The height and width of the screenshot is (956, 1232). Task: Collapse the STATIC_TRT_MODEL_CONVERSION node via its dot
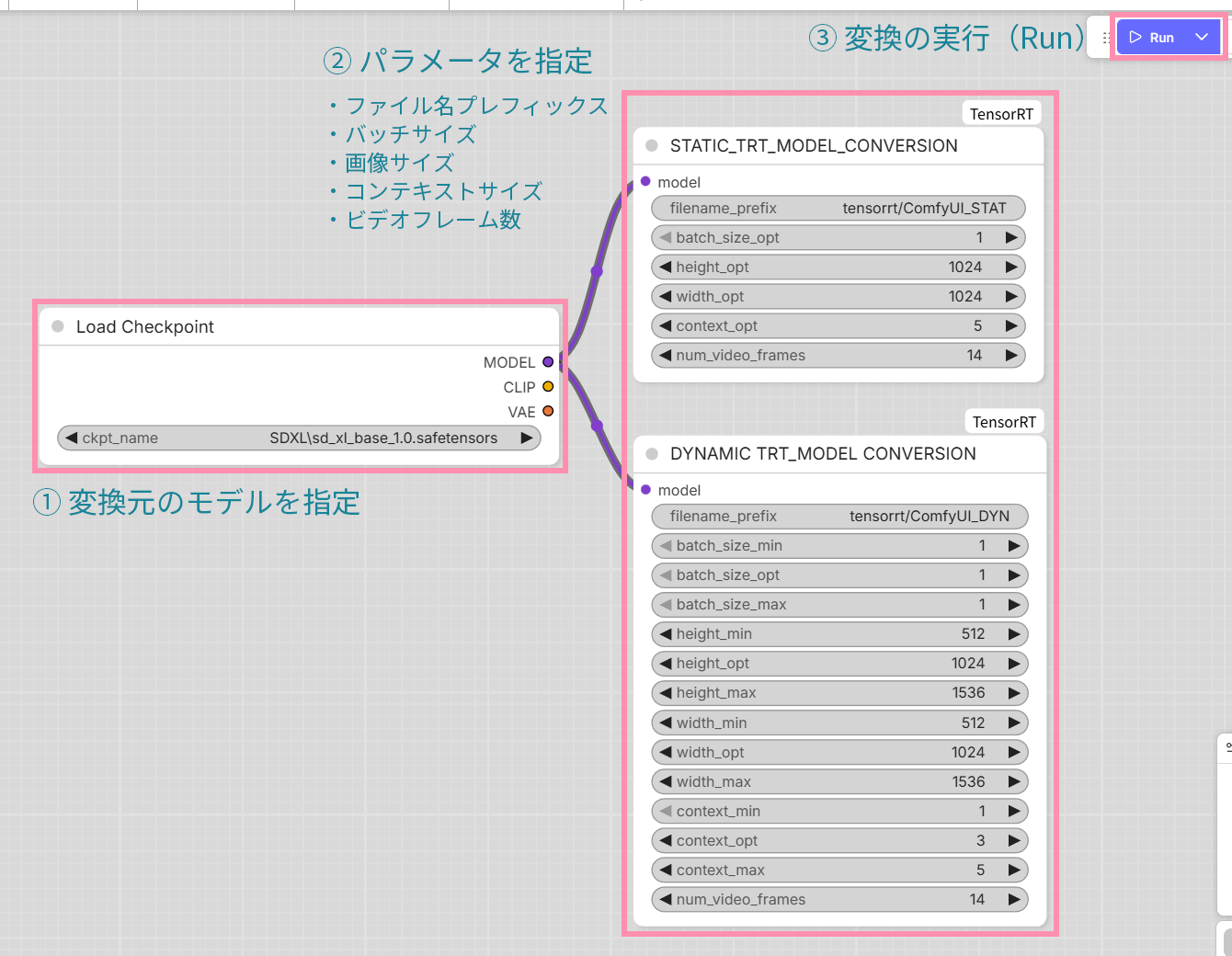[652, 145]
